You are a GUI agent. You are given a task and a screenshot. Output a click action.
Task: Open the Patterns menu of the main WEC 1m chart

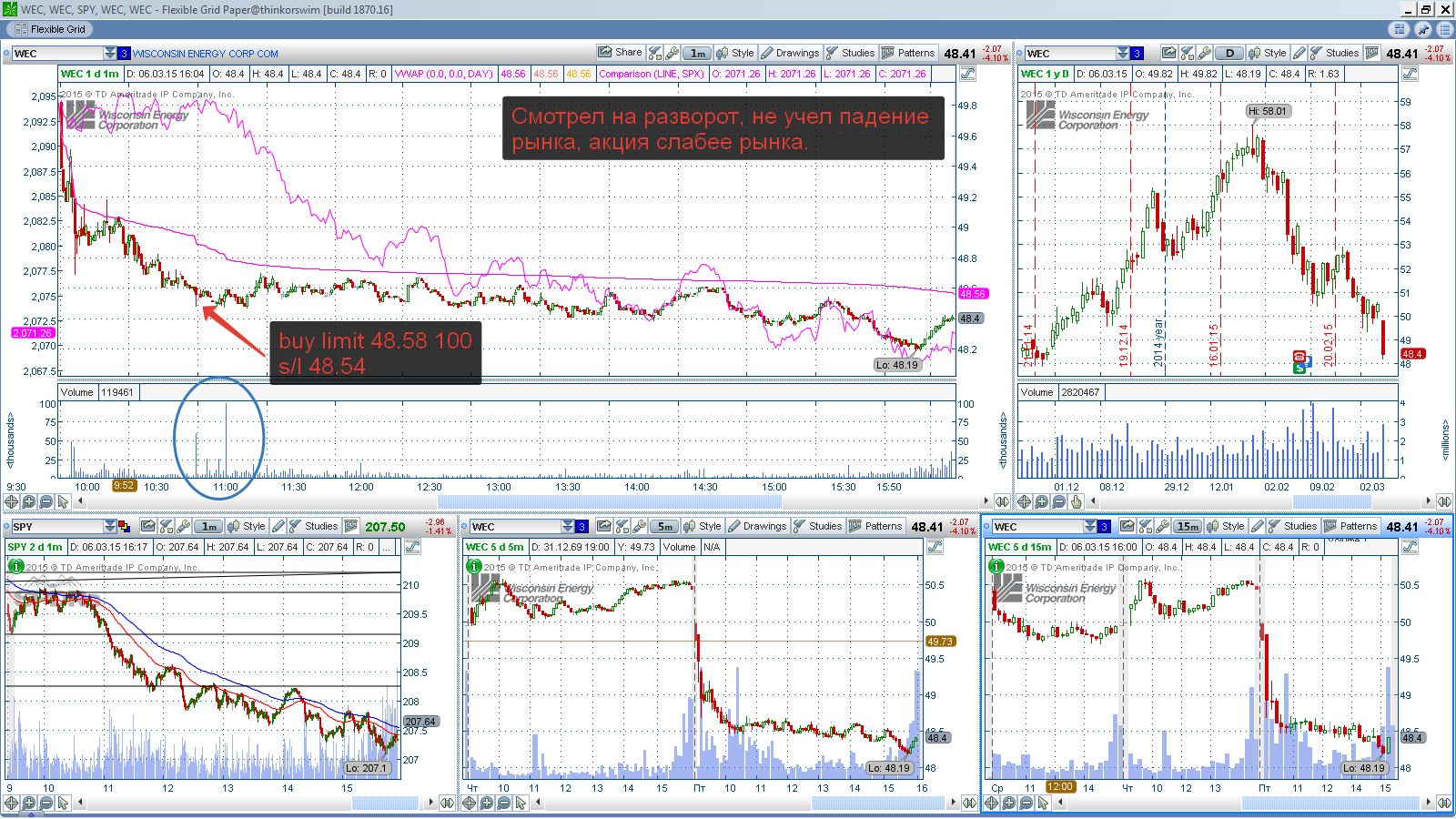(908, 53)
